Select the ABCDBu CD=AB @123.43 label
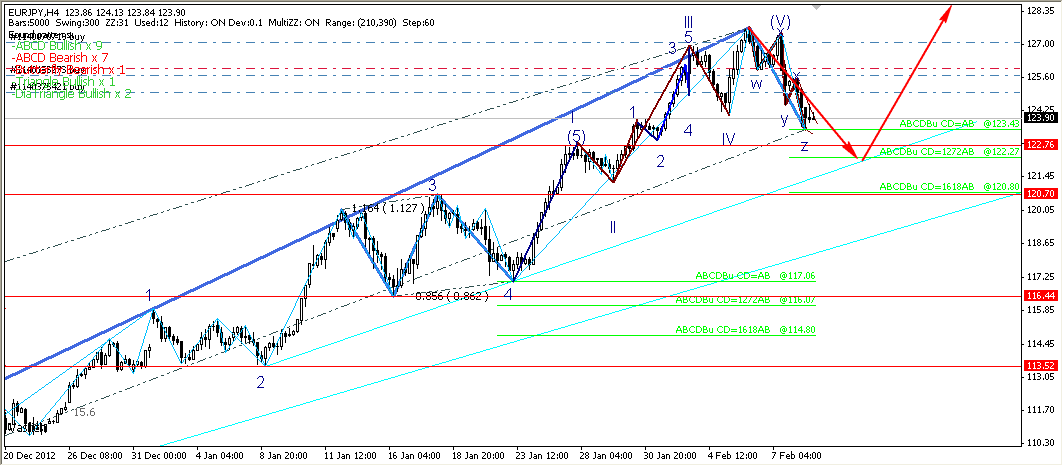The image size is (1063, 466). (x=958, y=124)
